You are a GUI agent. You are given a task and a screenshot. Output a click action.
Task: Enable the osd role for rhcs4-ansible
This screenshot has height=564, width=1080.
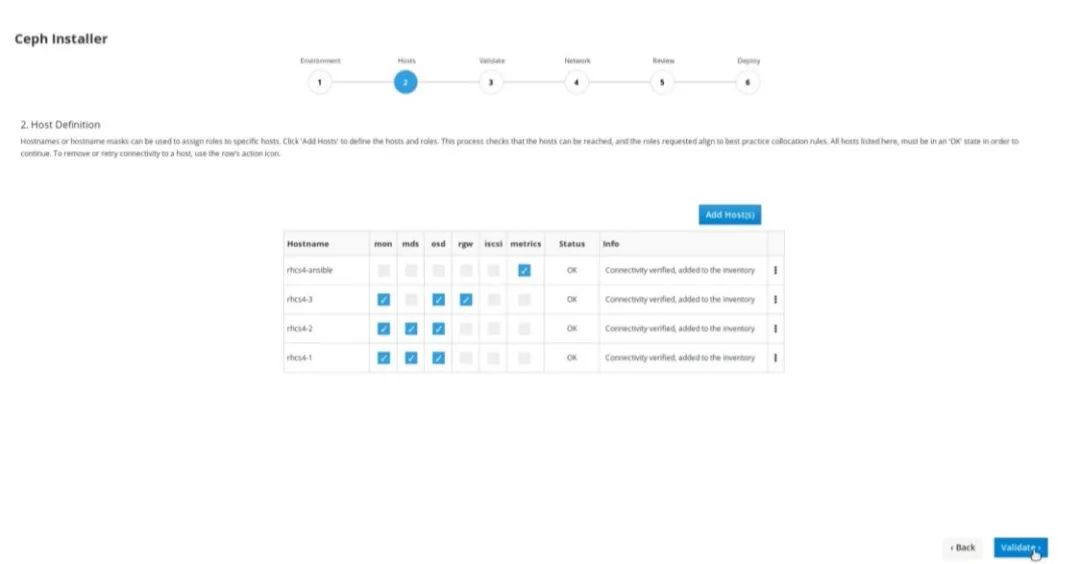pos(438,271)
